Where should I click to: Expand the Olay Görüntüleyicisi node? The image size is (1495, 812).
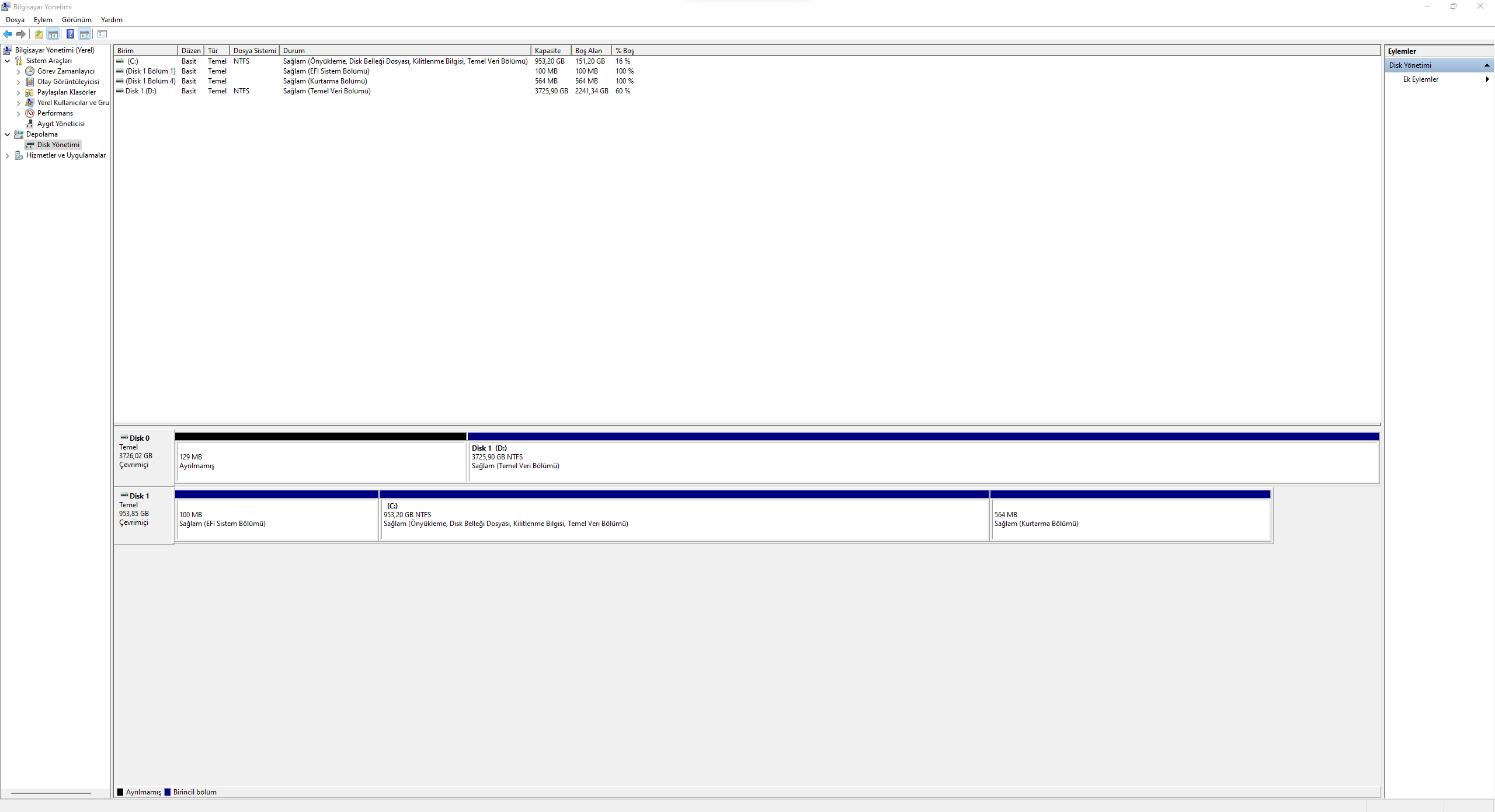point(19,82)
